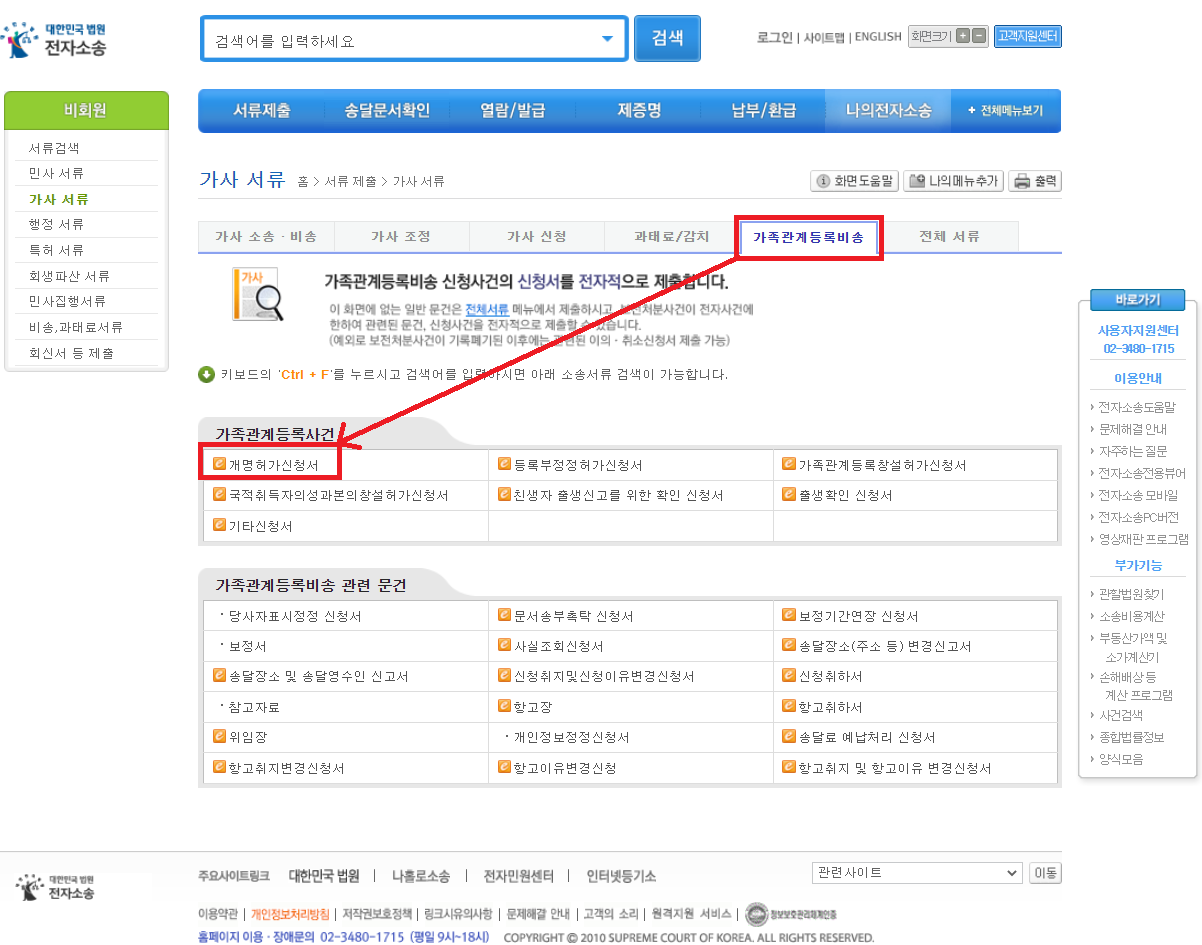Click the 화면크기 plus button

961,36
